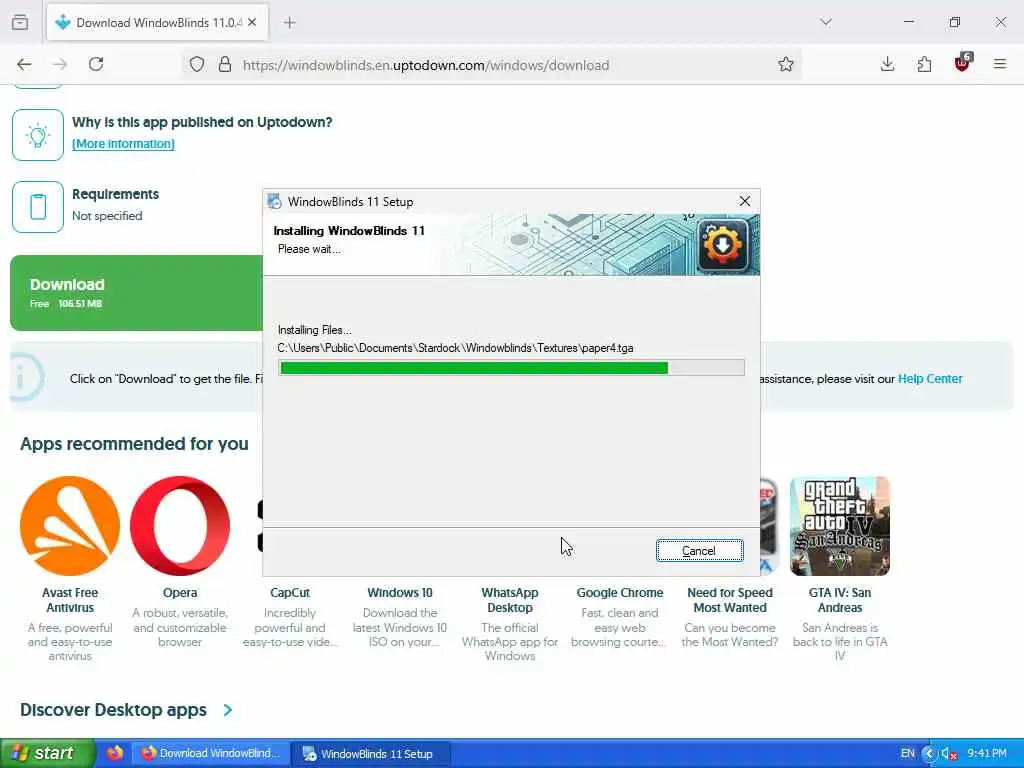Expand the list all tabs dropdown
The width and height of the screenshot is (1024, 768).
(826, 22)
